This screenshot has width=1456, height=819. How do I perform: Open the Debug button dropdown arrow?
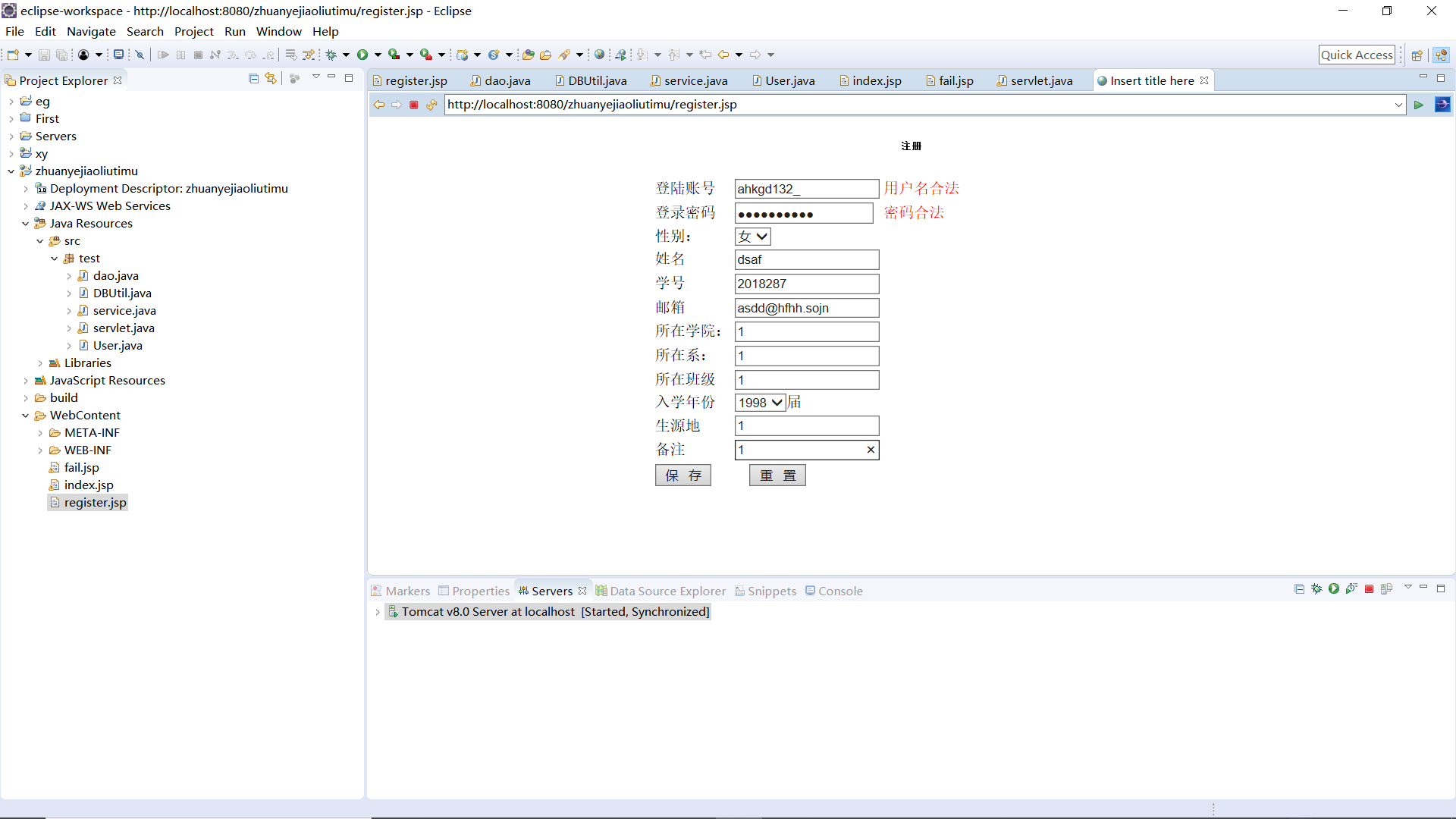tap(346, 55)
